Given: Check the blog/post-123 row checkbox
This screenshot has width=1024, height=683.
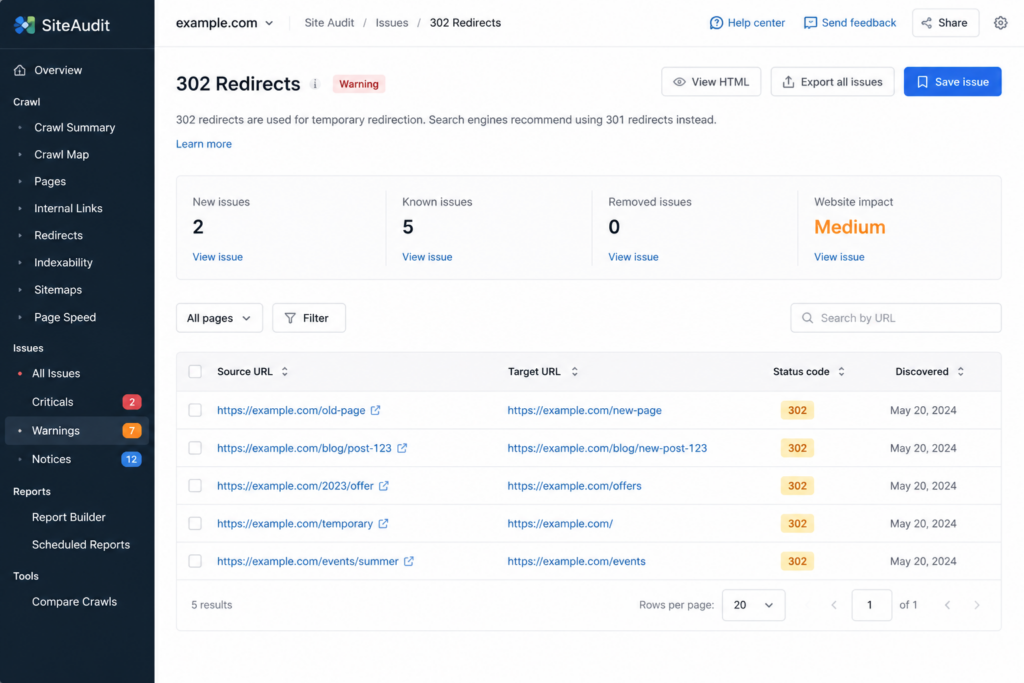Looking at the screenshot, I should [195, 448].
